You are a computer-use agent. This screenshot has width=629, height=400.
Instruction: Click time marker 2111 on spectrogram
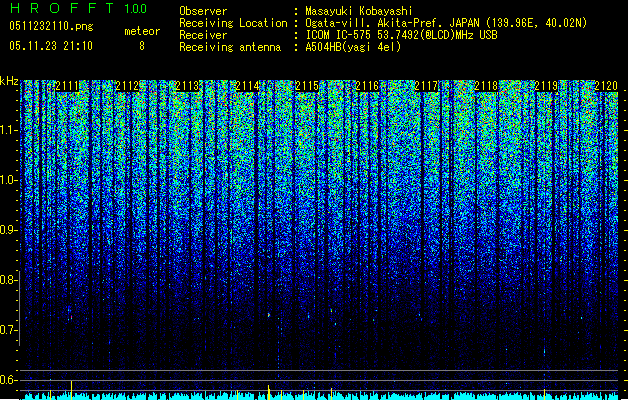tap(67, 86)
